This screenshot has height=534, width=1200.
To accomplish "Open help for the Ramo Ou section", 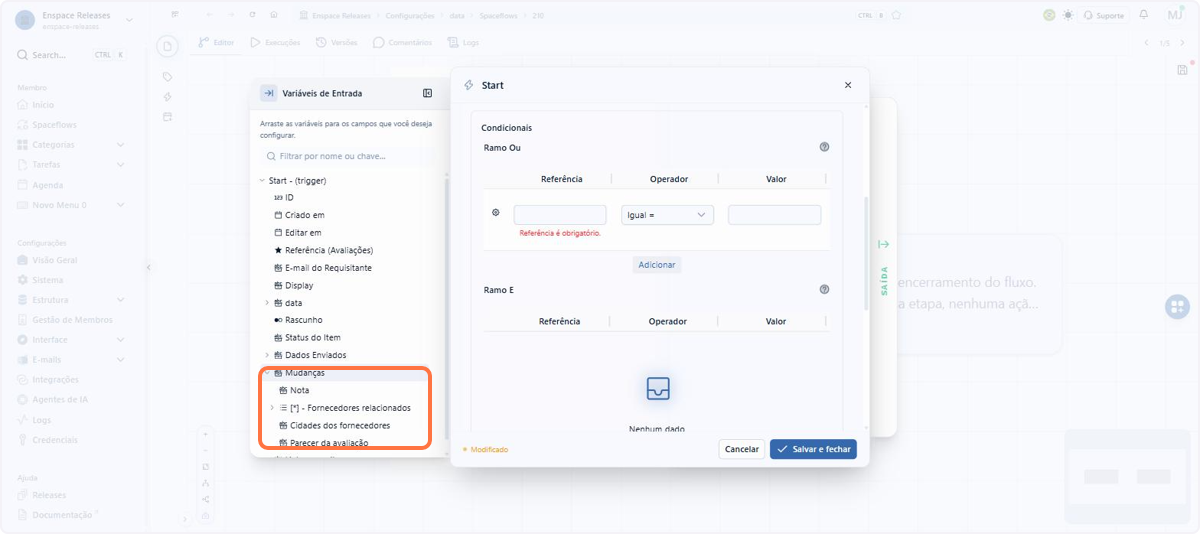I will (824, 147).
